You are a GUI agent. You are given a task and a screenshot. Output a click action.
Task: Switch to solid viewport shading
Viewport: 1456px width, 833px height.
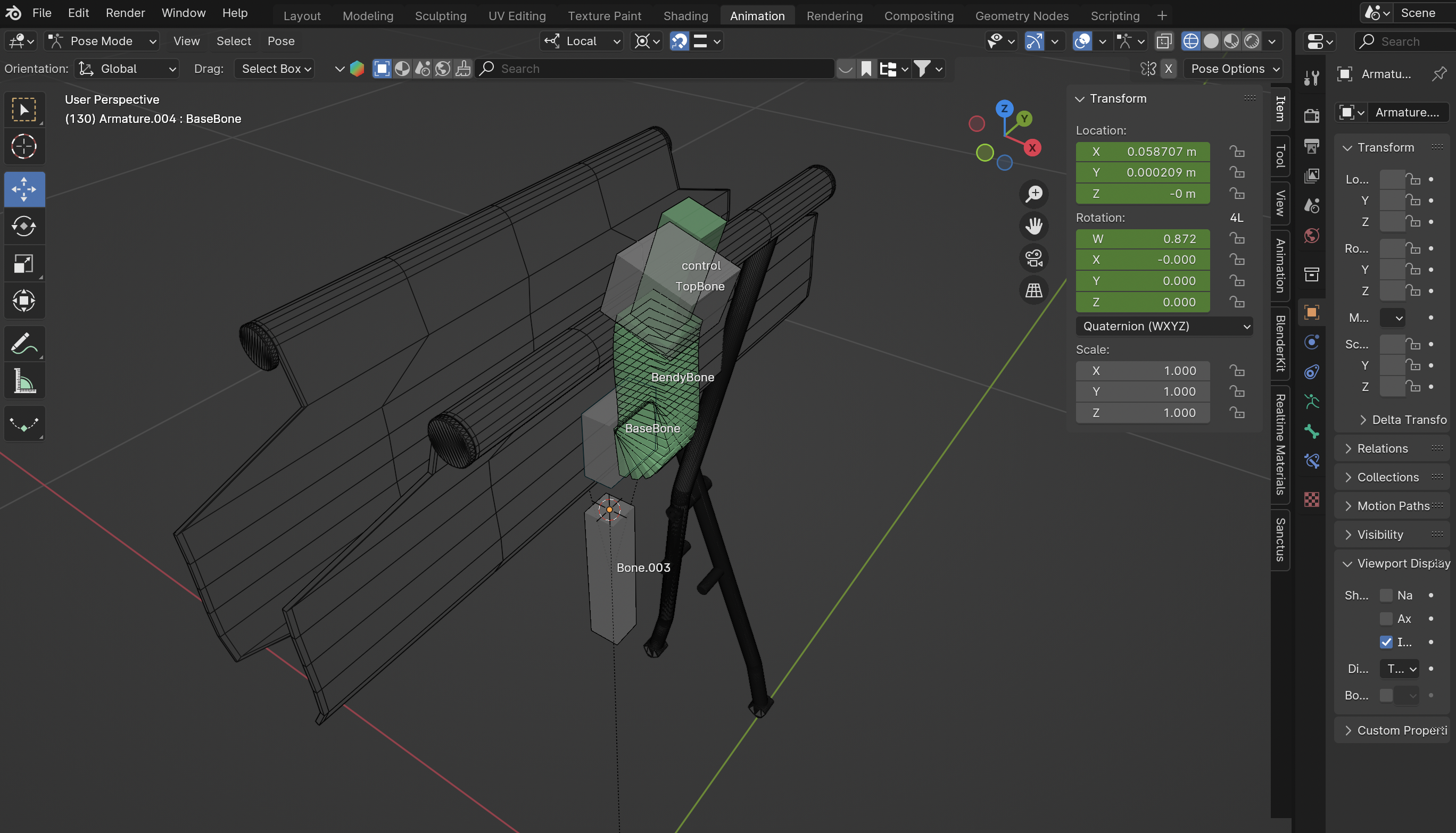[x=1211, y=41]
